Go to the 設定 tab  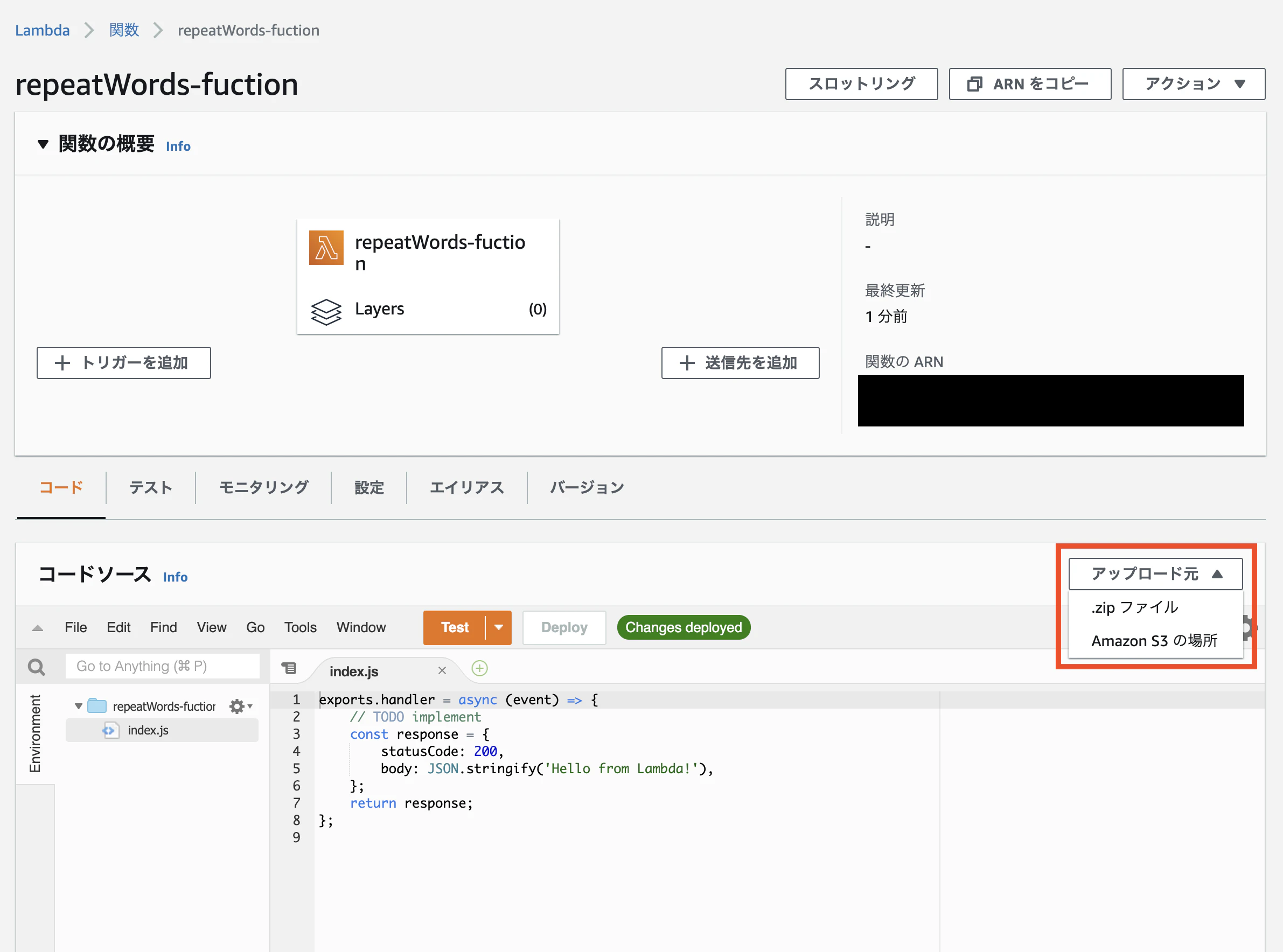369,487
